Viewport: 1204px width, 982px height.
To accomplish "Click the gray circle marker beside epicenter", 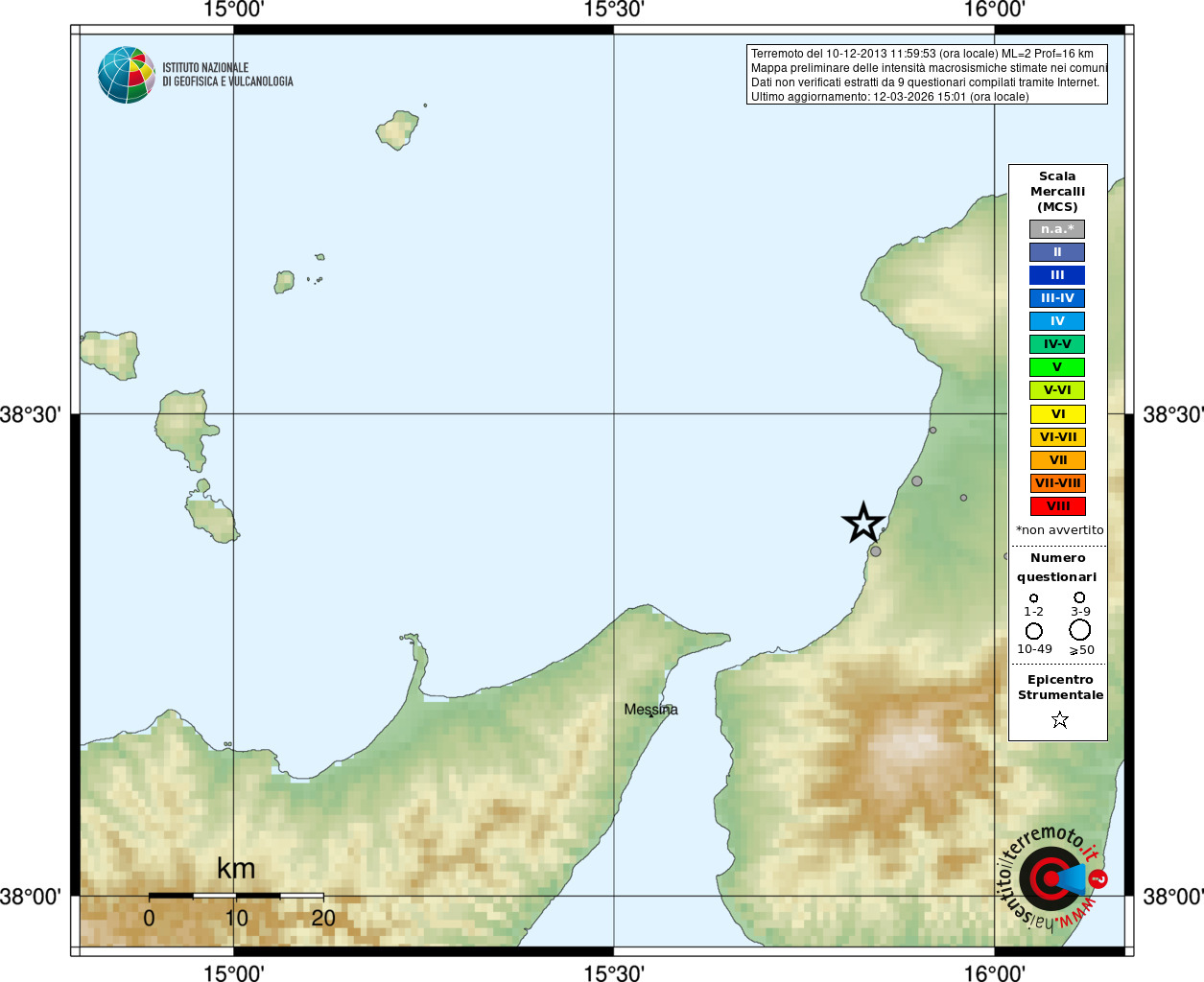I will 875,551.
